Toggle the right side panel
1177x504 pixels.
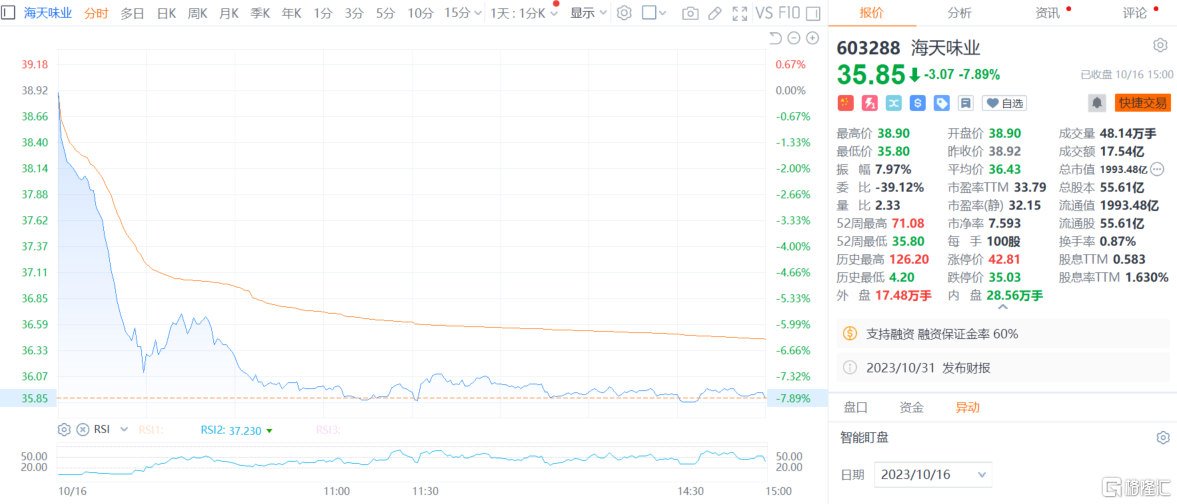(814, 13)
